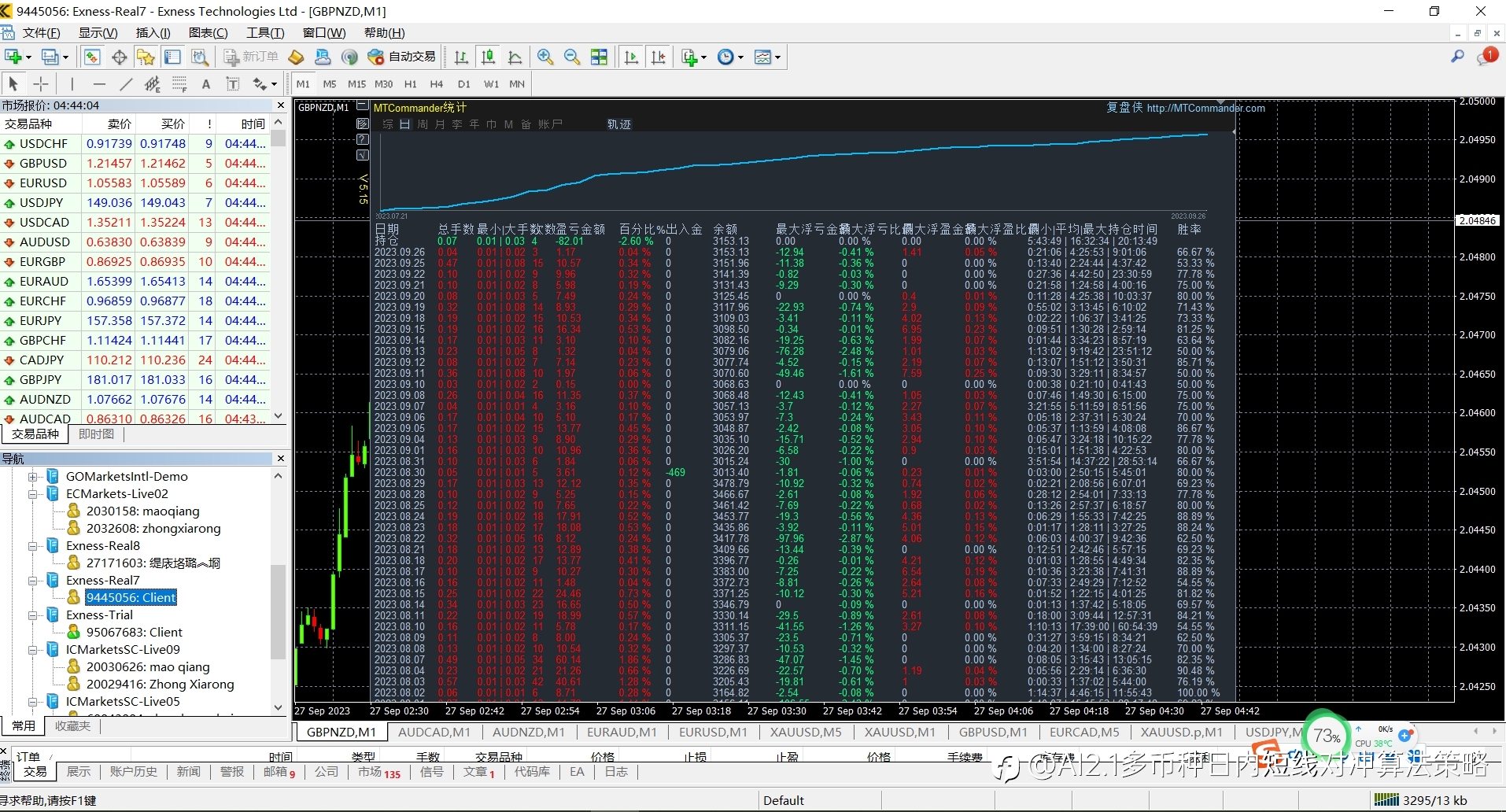Minimize the MTCommander statistics panel
This screenshot has height=812, width=1506.
[362, 105]
